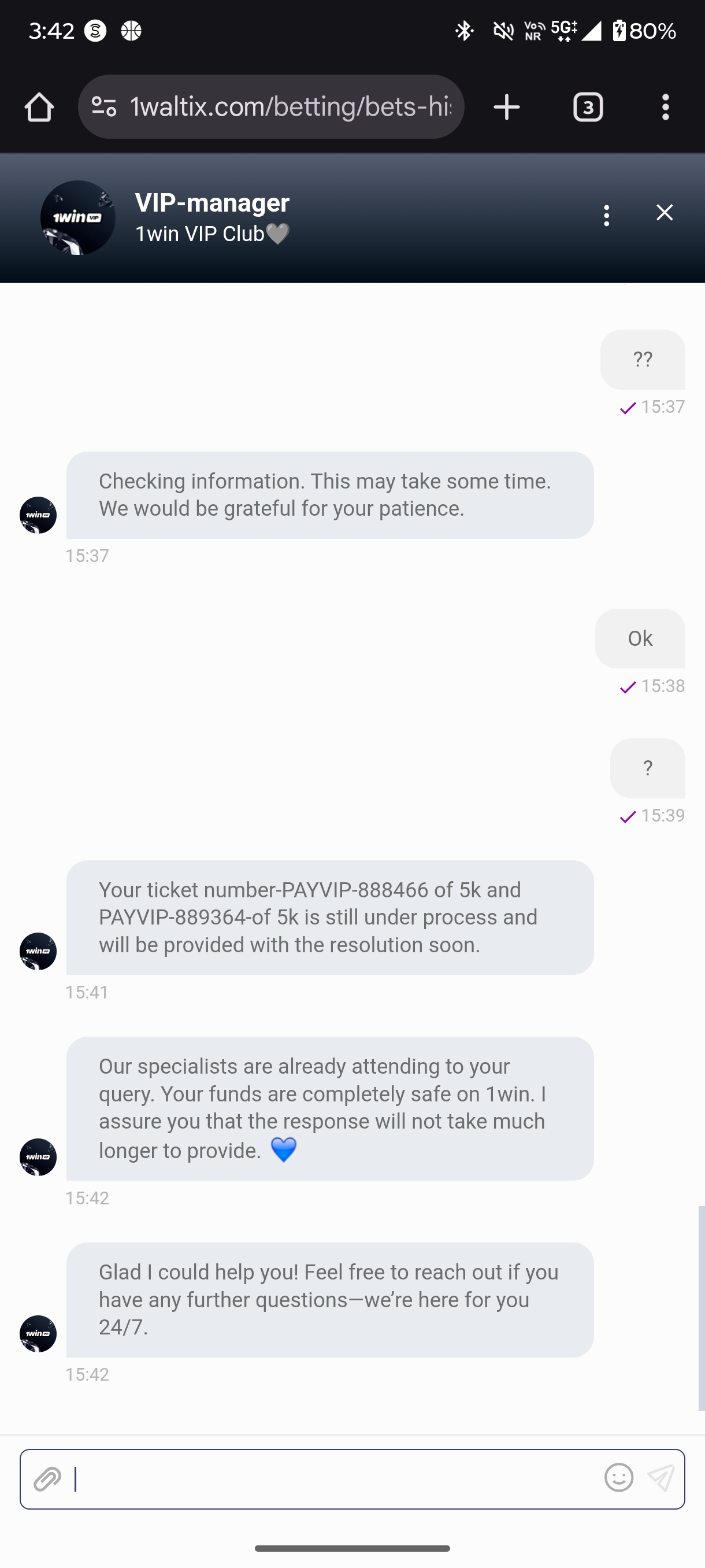Open site security info icon

pyautogui.click(x=103, y=107)
